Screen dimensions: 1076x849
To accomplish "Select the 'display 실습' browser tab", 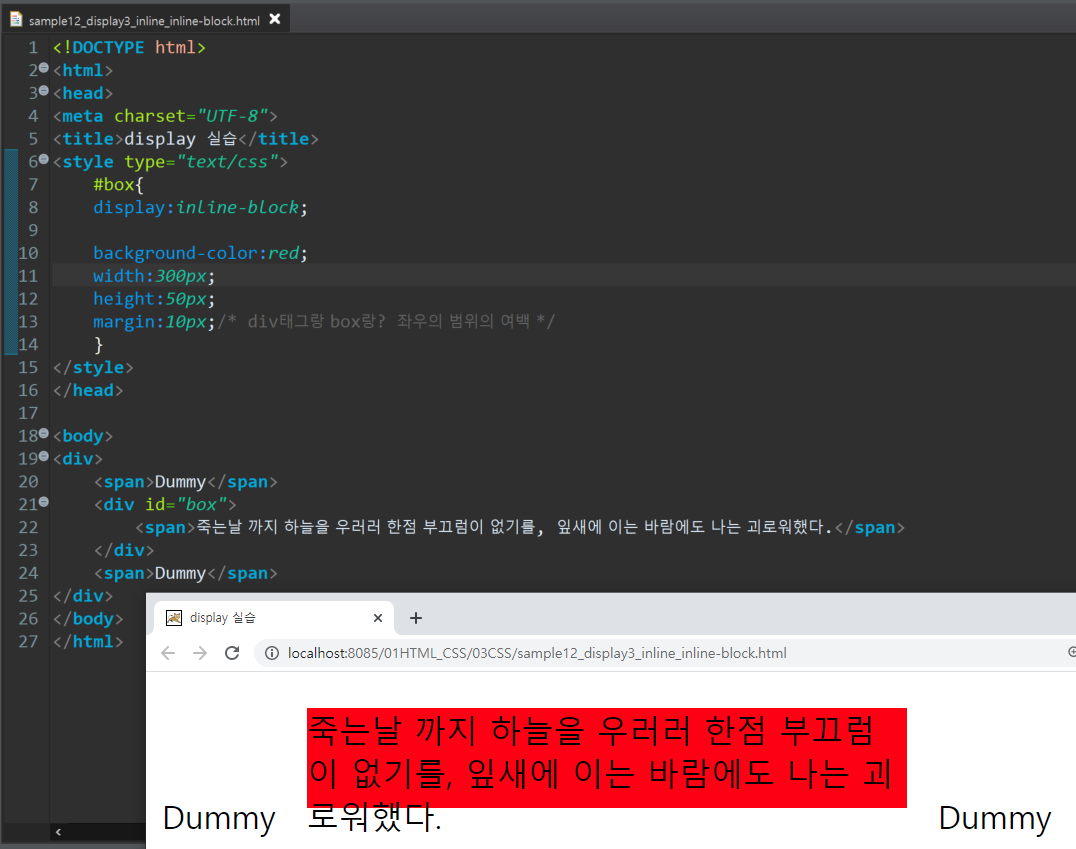I will coord(273,618).
